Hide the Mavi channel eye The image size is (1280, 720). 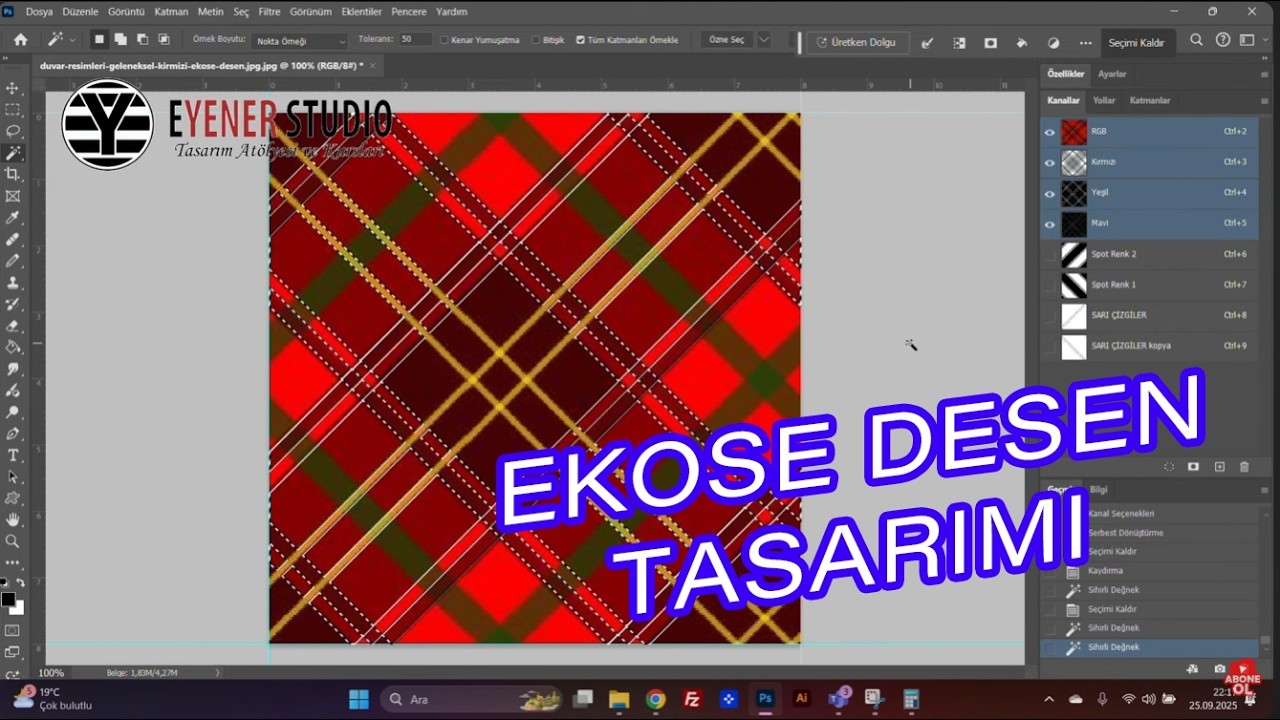click(x=1050, y=224)
